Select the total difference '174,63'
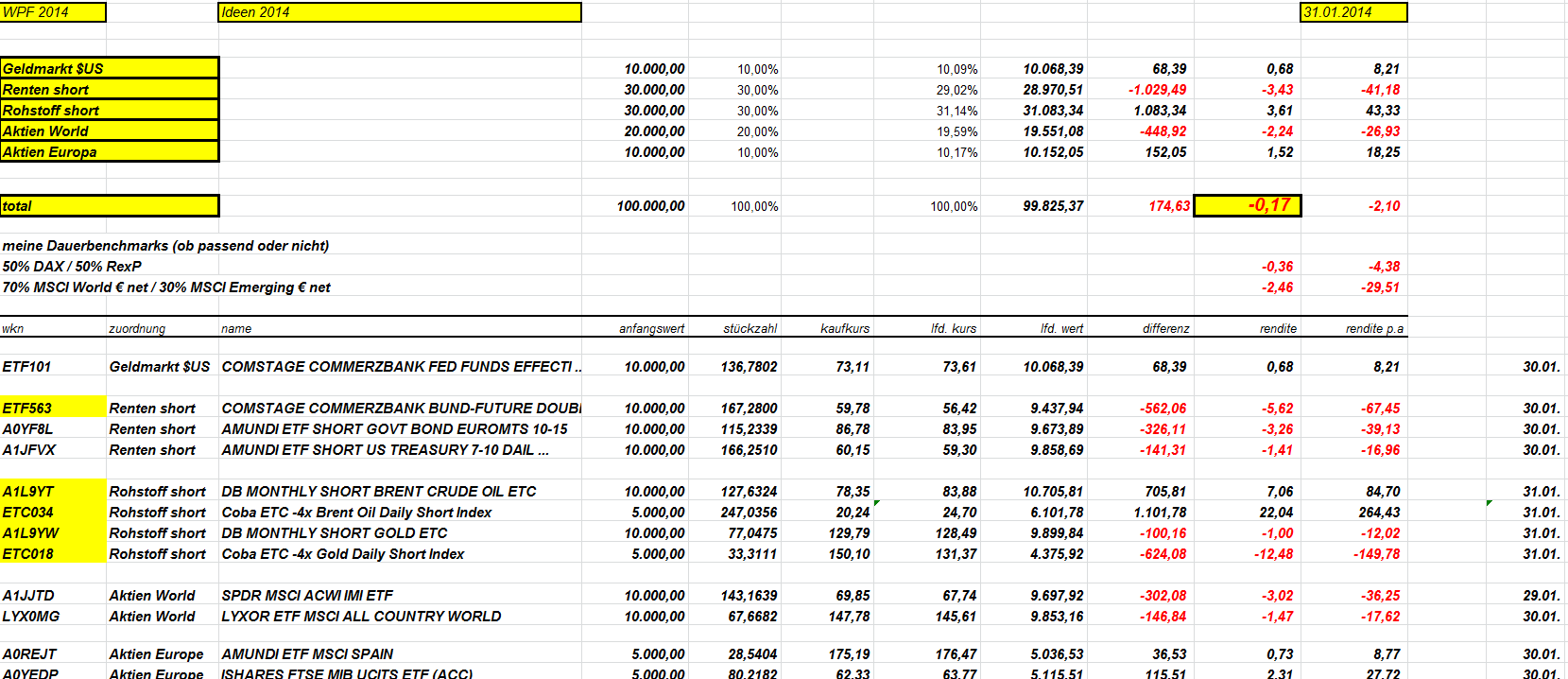Viewport: 1568px width, 679px height. pos(1169,206)
